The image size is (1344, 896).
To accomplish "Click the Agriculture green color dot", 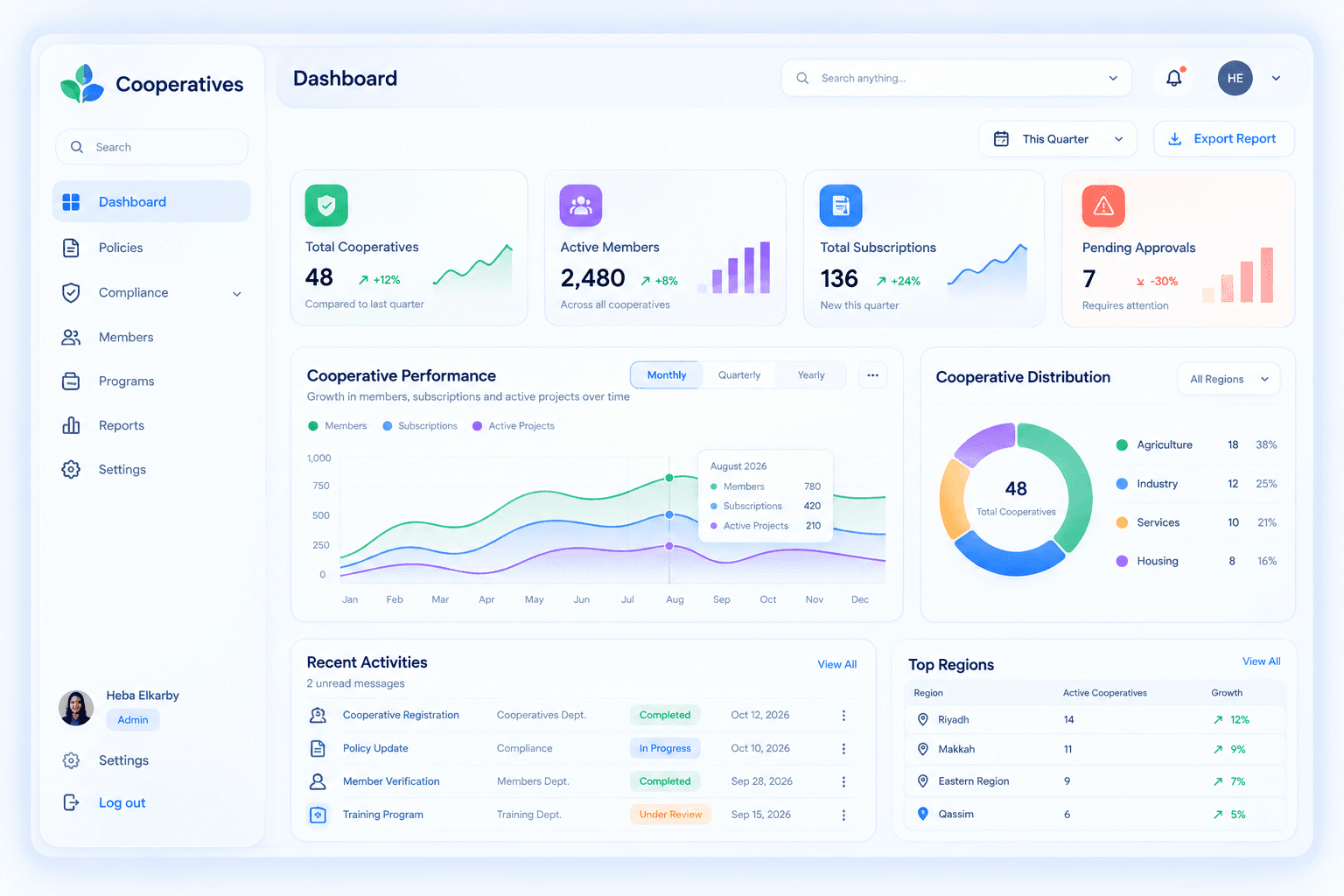I will 1122,445.
